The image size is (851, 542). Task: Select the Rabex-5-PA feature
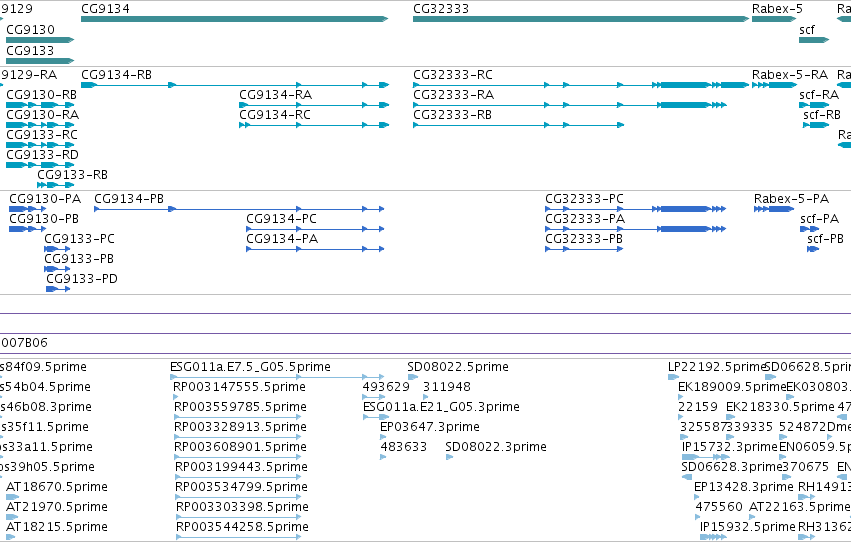pyautogui.click(x=774, y=209)
